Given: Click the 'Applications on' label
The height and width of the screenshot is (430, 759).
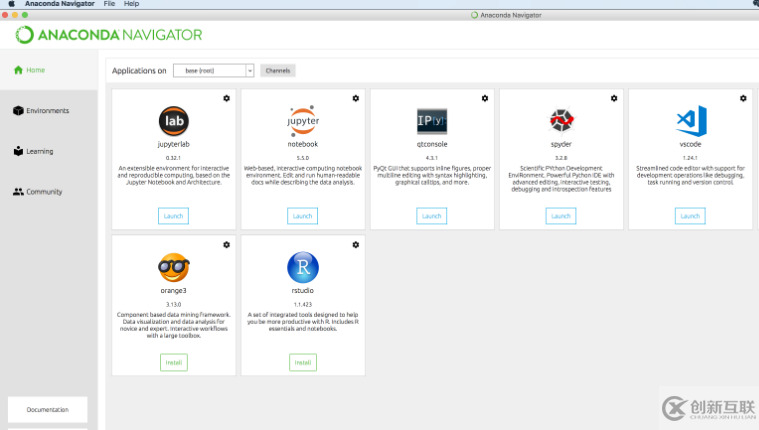Looking at the screenshot, I should (139, 71).
